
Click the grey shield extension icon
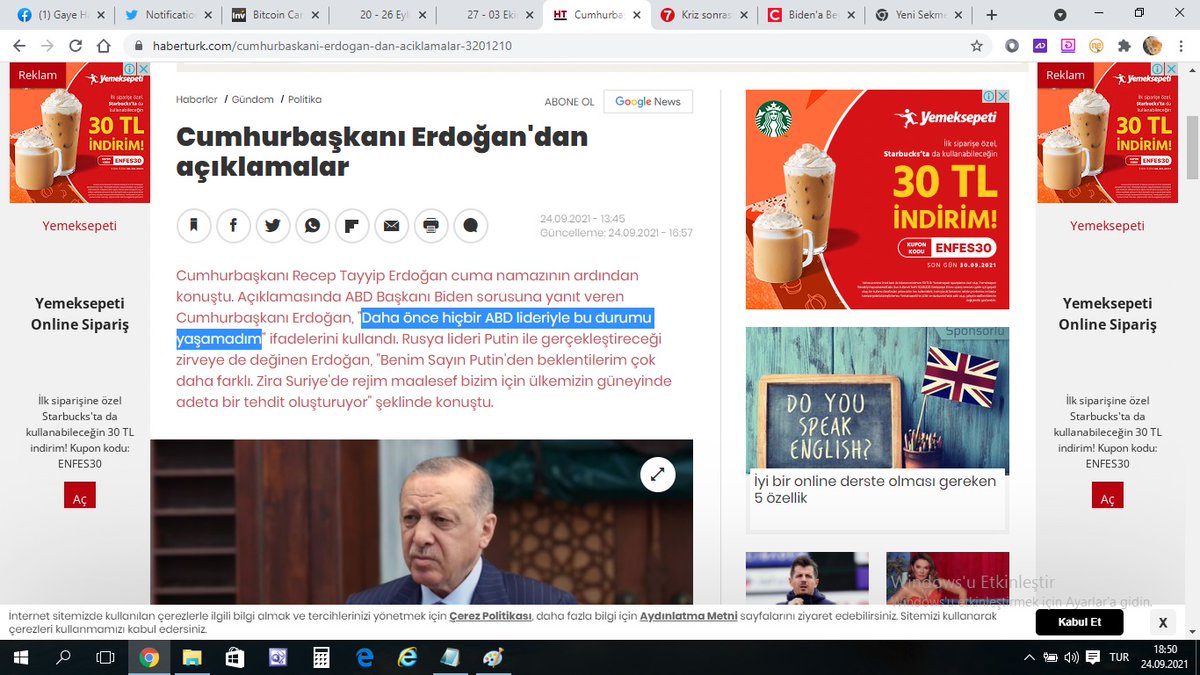coord(1012,46)
